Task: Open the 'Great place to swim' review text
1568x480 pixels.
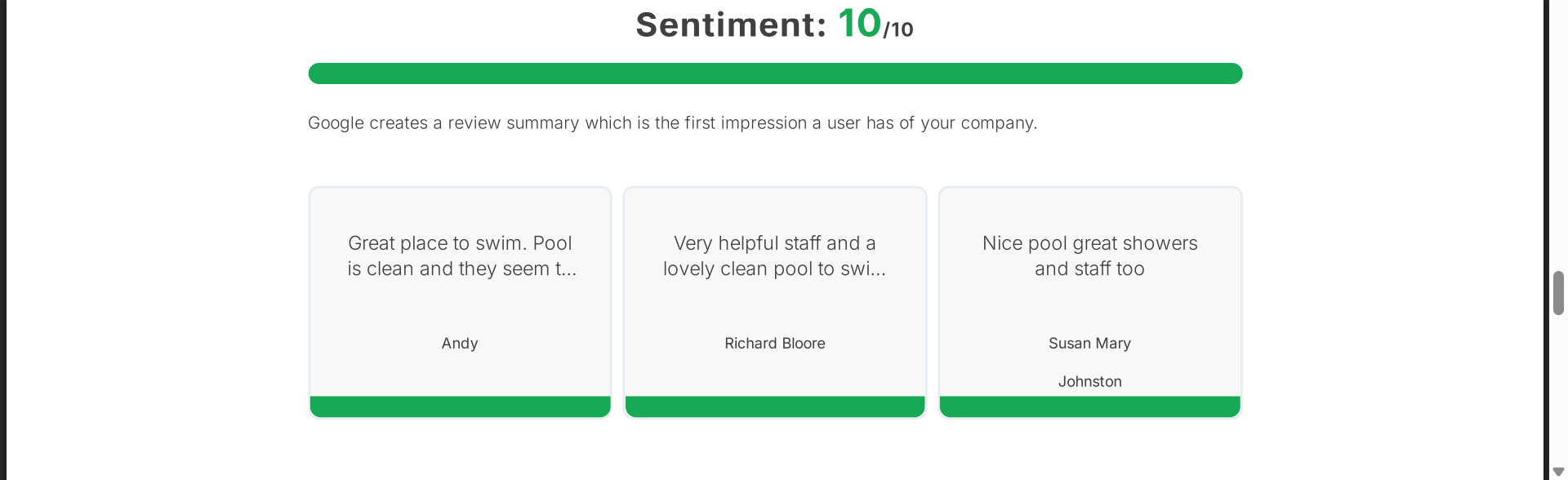Action: click(x=461, y=256)
